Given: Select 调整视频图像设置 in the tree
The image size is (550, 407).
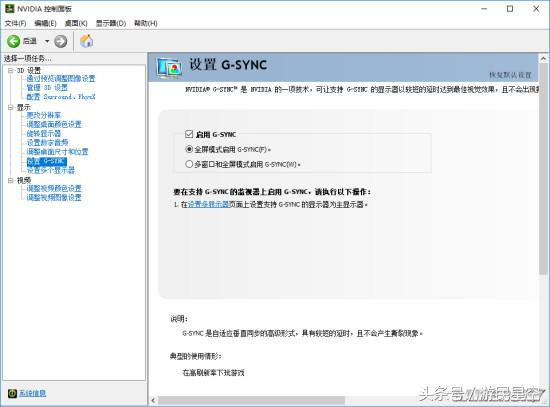Looking at the screenshot, I should click(54, 198).
